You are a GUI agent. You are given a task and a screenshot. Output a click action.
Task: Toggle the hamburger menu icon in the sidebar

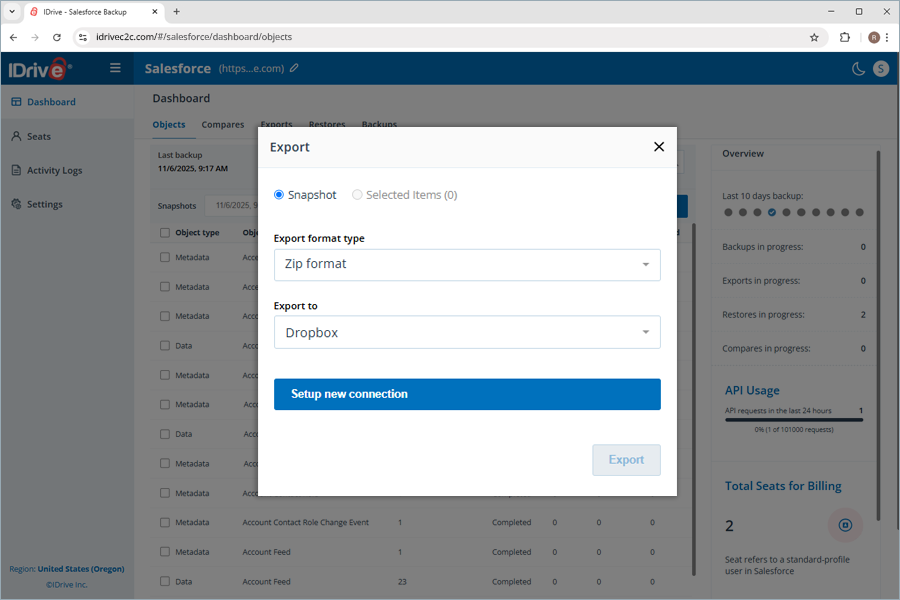115,68
